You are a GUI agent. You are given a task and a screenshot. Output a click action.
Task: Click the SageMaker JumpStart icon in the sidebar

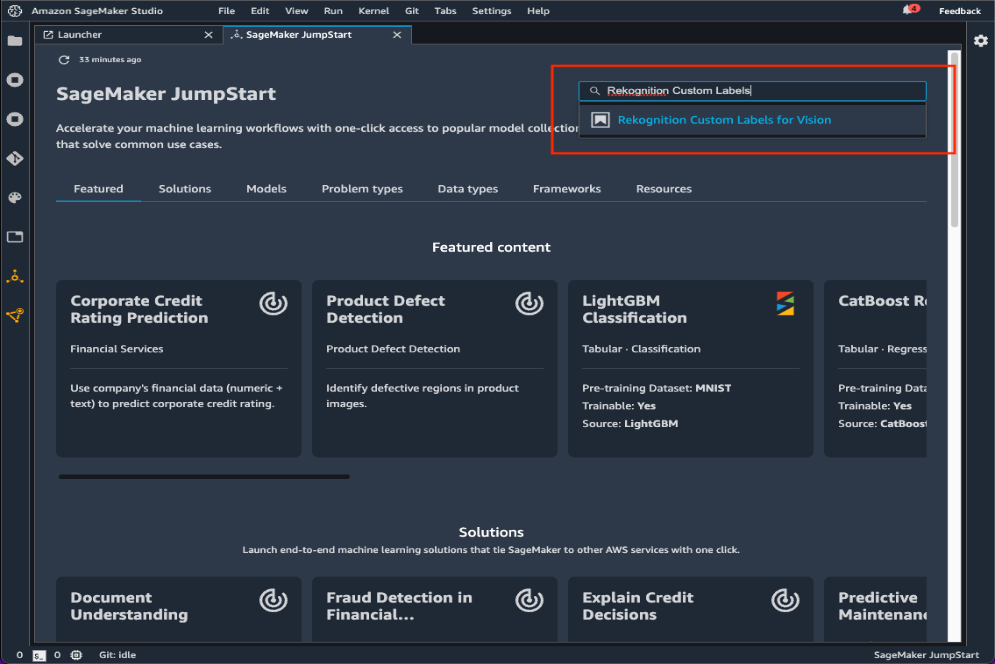[14, 275]
